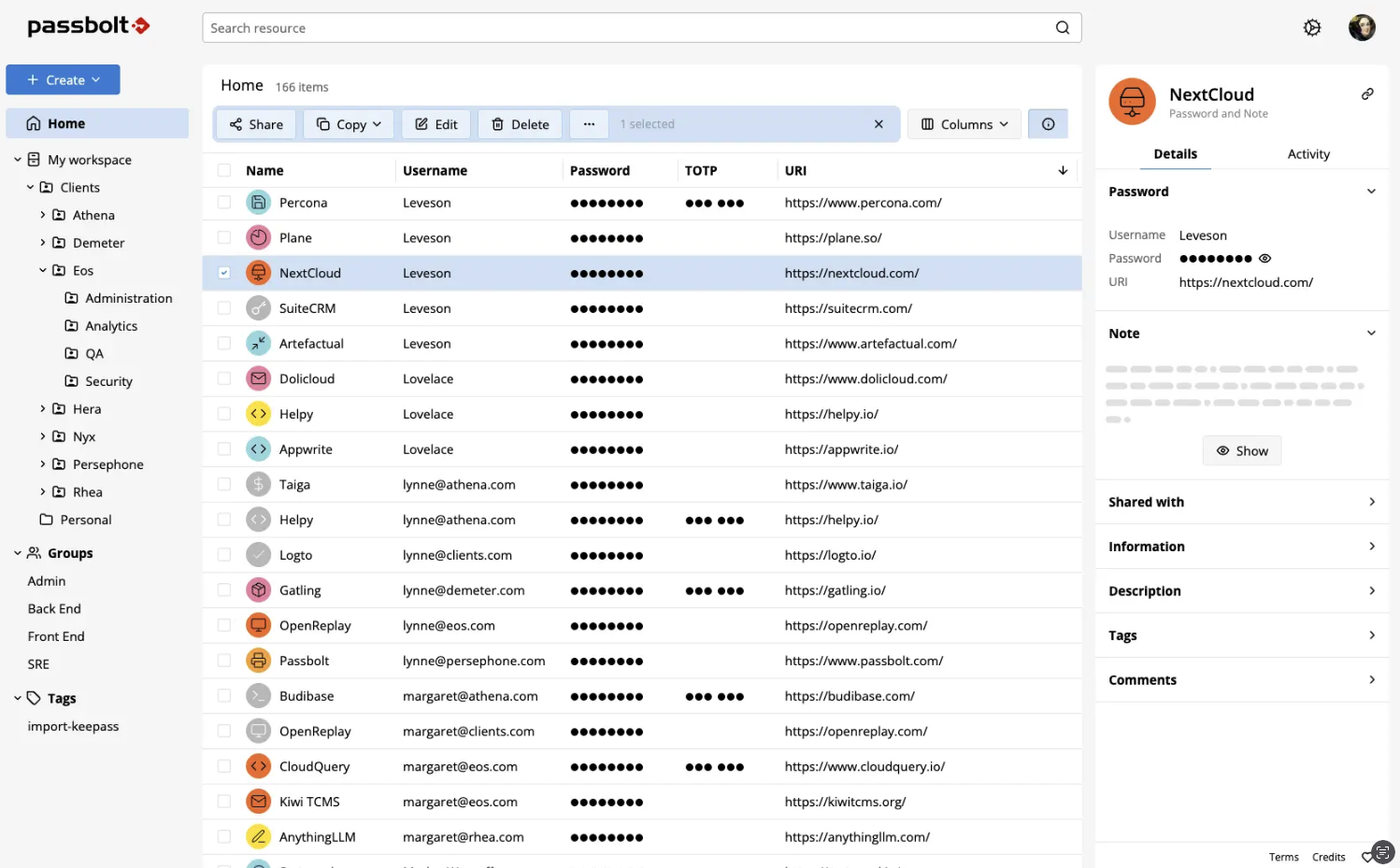This screenshot has width=1400, height=868.
Task: Filter by import-keepass tag
Action: 73,727
